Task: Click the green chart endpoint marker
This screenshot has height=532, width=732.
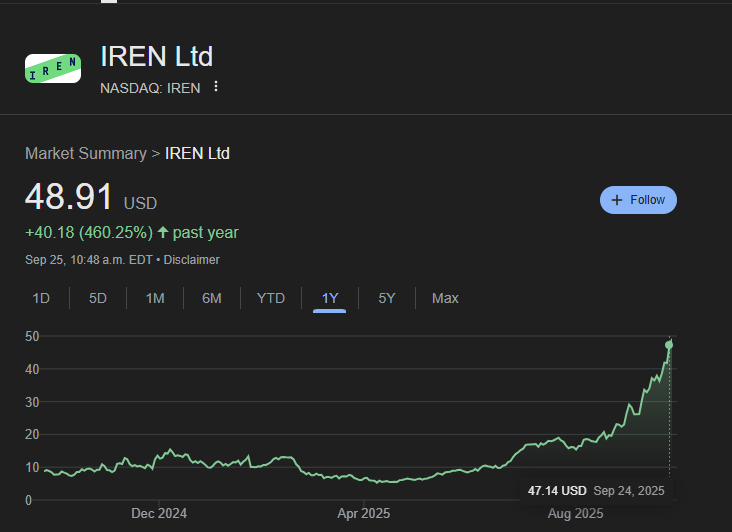Action: coord(669,345)
